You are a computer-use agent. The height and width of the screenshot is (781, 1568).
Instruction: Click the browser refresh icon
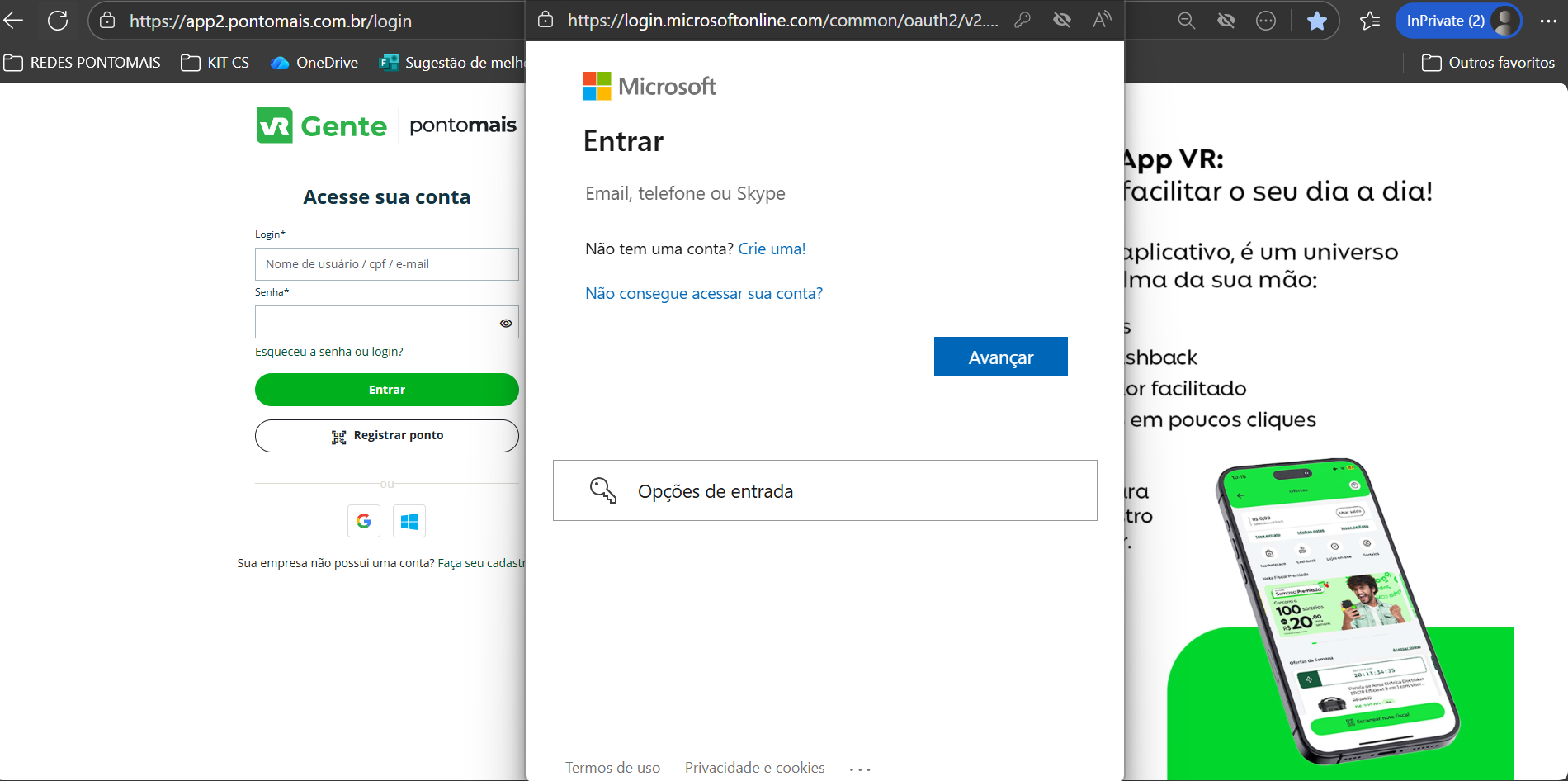58,21
